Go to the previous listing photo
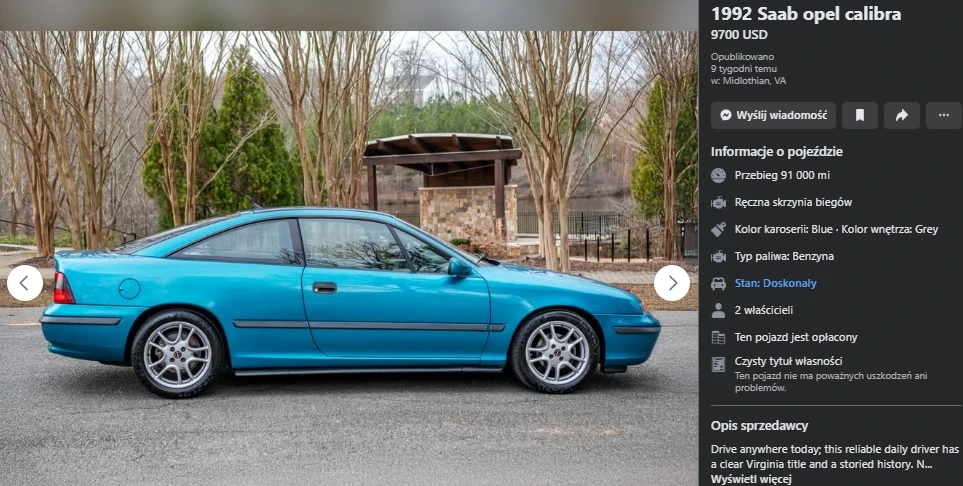 (25, 283)
